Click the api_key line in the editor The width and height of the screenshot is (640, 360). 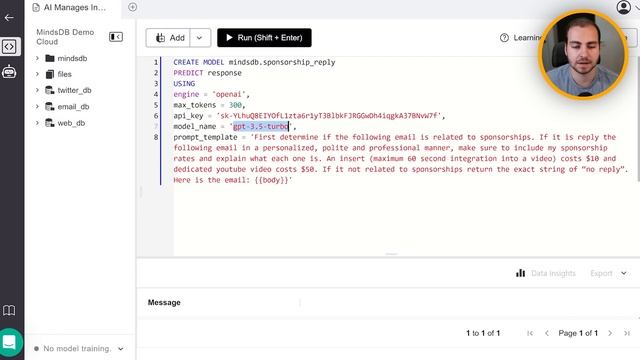[x=309, y=116]
